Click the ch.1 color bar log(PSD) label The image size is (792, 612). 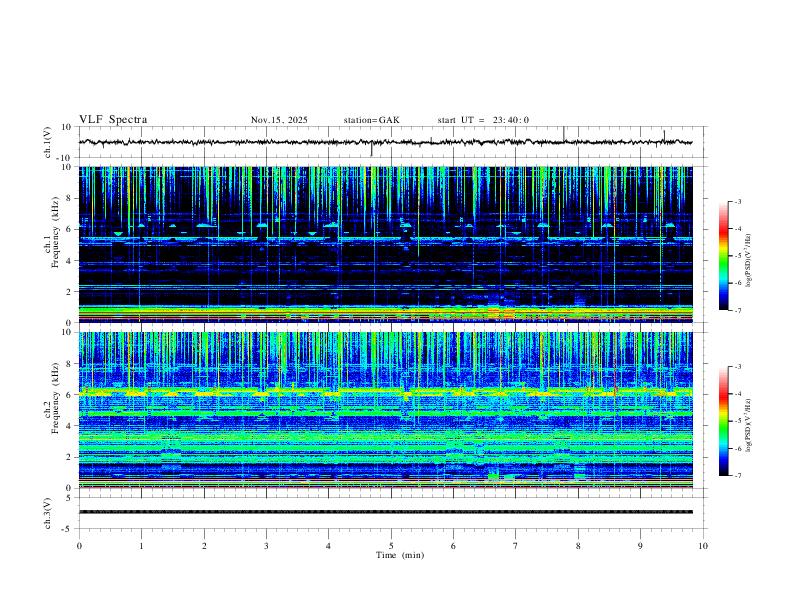pyautogui.click(x=749, y=261)
